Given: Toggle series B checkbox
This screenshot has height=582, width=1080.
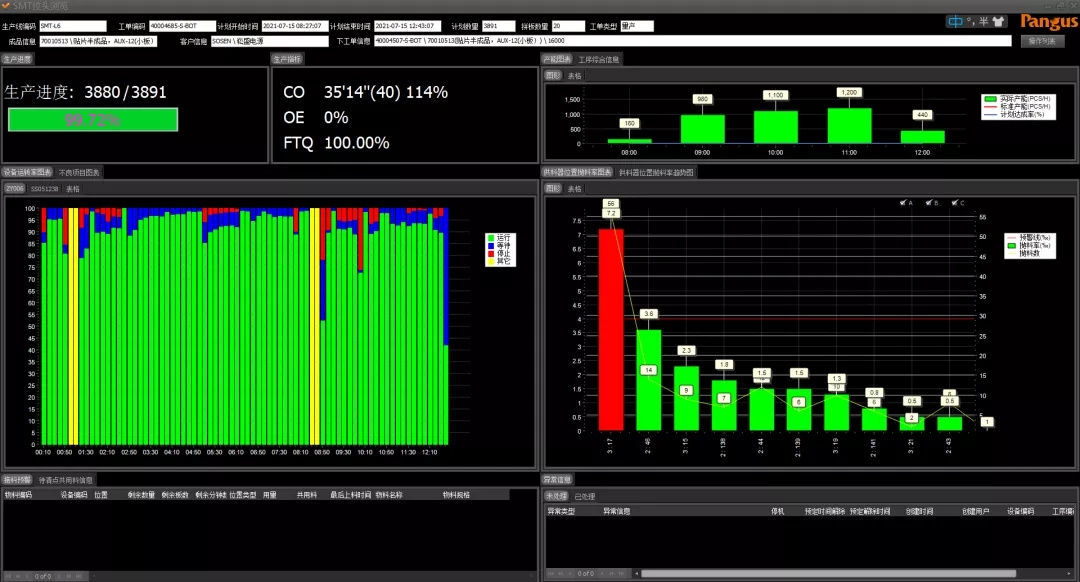Looking at the screenshot, I should (929, 203).
